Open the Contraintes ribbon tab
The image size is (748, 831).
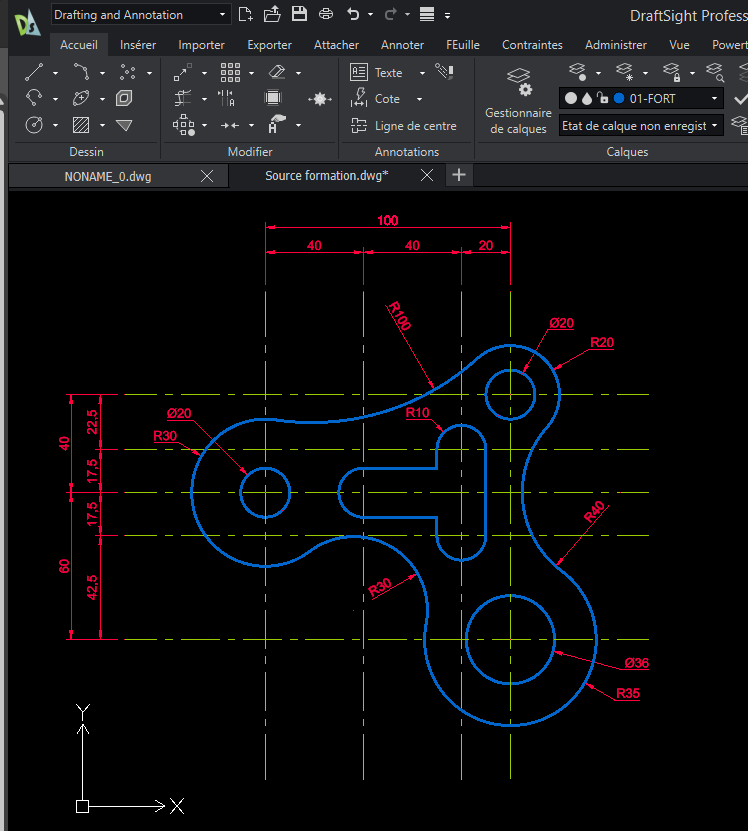pyautogui.click(x=532, y=45)
